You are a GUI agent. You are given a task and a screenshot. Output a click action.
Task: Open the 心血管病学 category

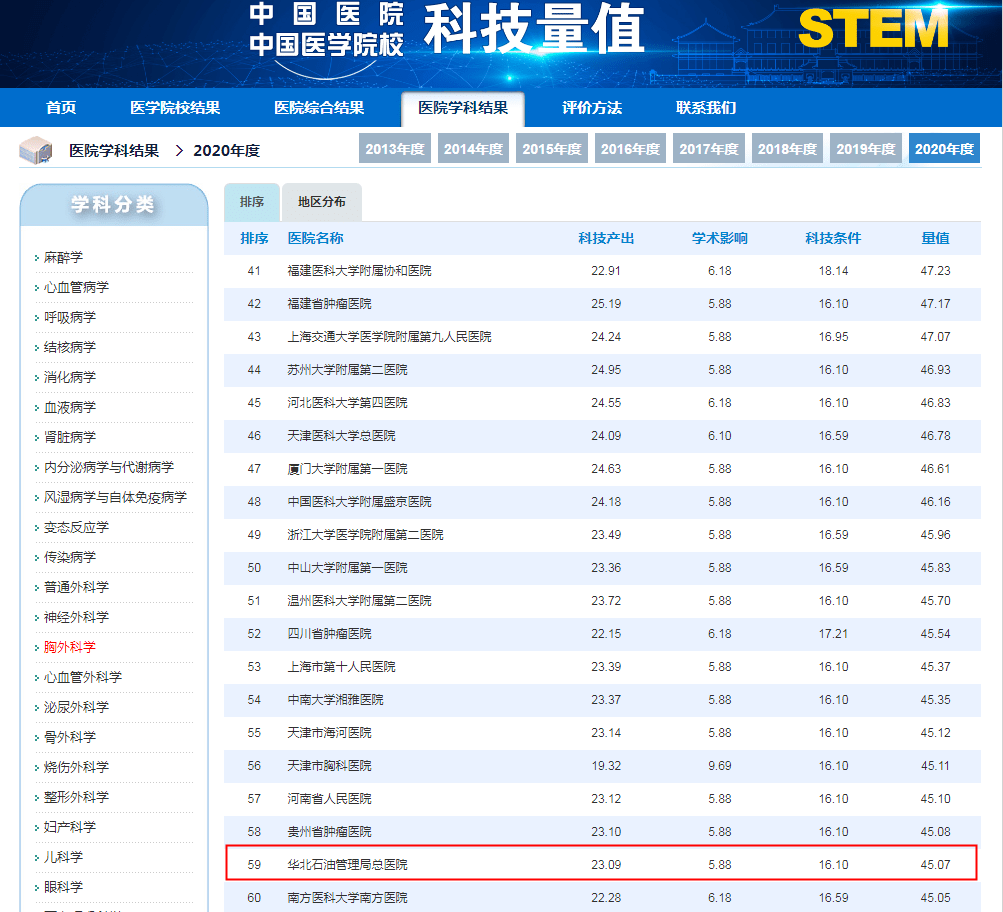pyautogui.click(x=76, y=288)
